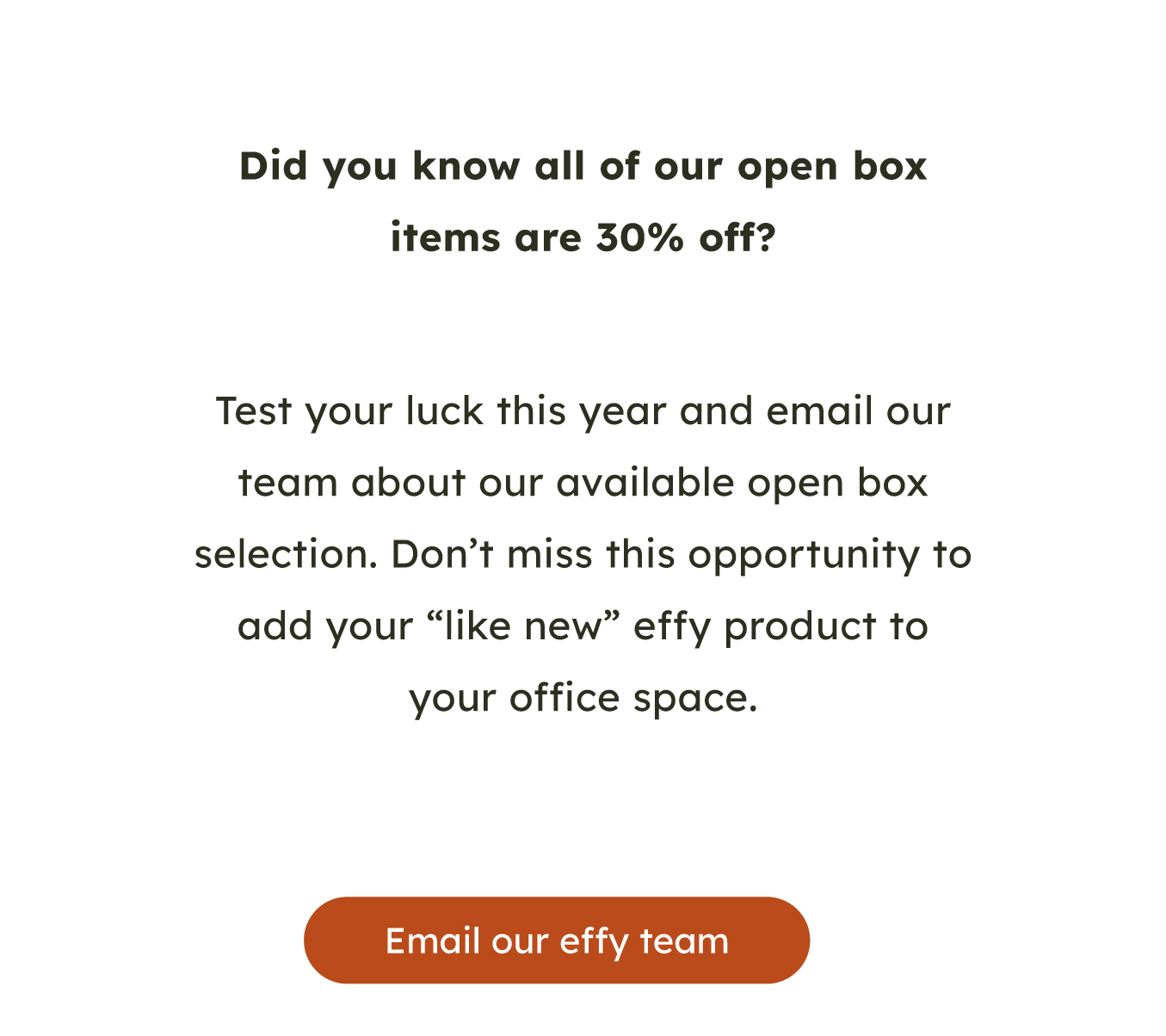Click the word "product" in the paragraph
Screen dimensions: 1166x1036
(x=799, y=627)
